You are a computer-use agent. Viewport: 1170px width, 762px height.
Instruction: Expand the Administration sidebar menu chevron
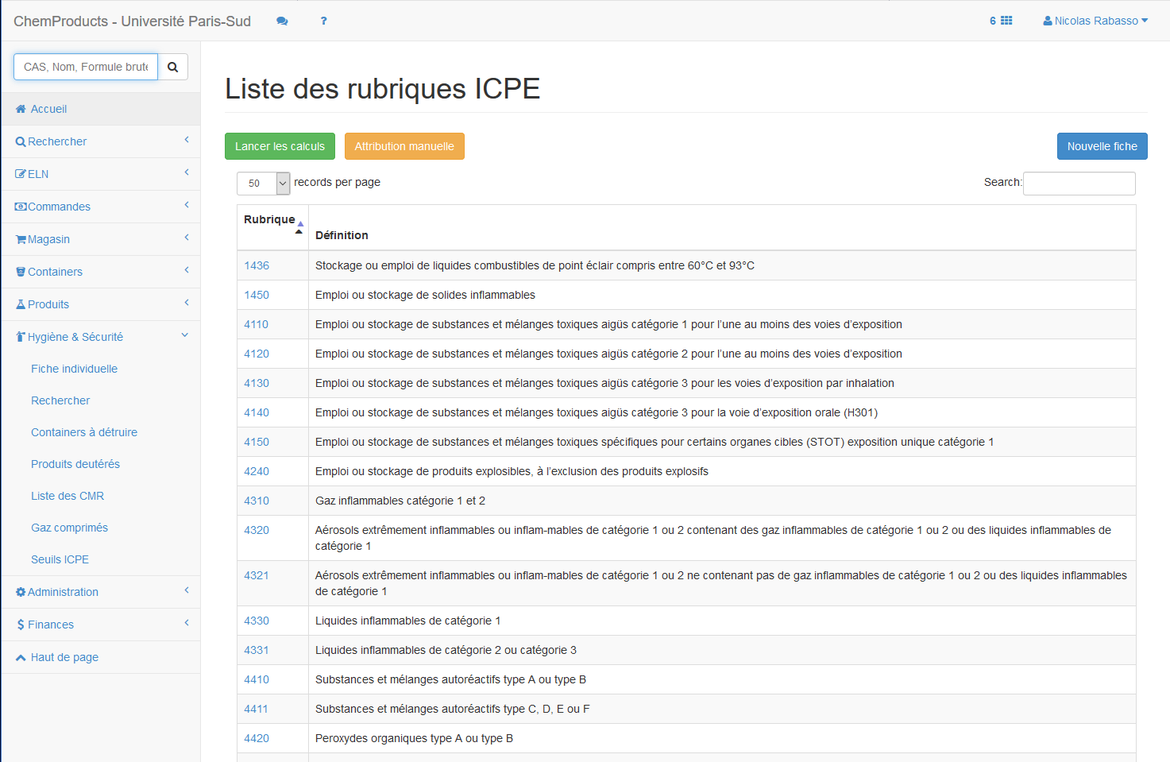(x=187, y=590)
